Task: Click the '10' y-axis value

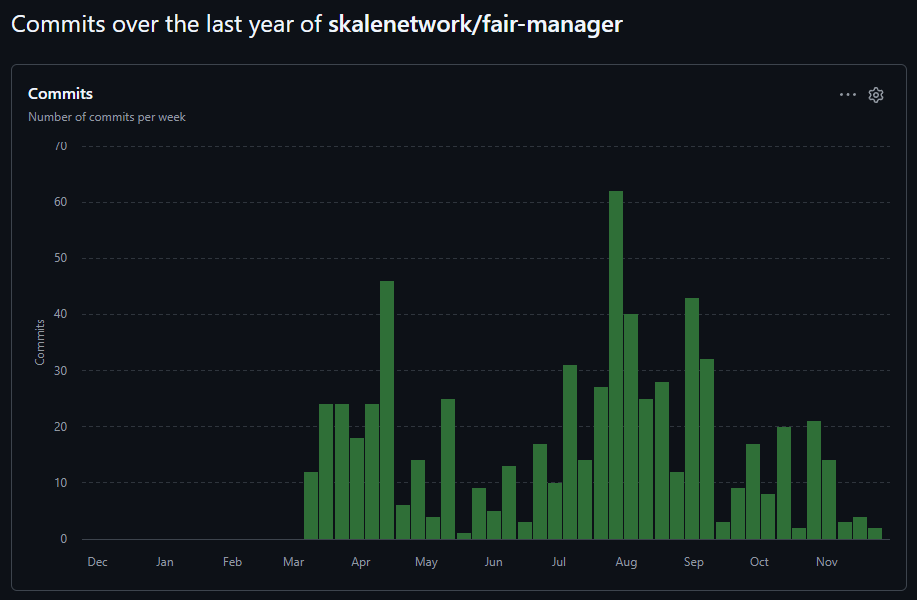Action: tap(60, 483)
